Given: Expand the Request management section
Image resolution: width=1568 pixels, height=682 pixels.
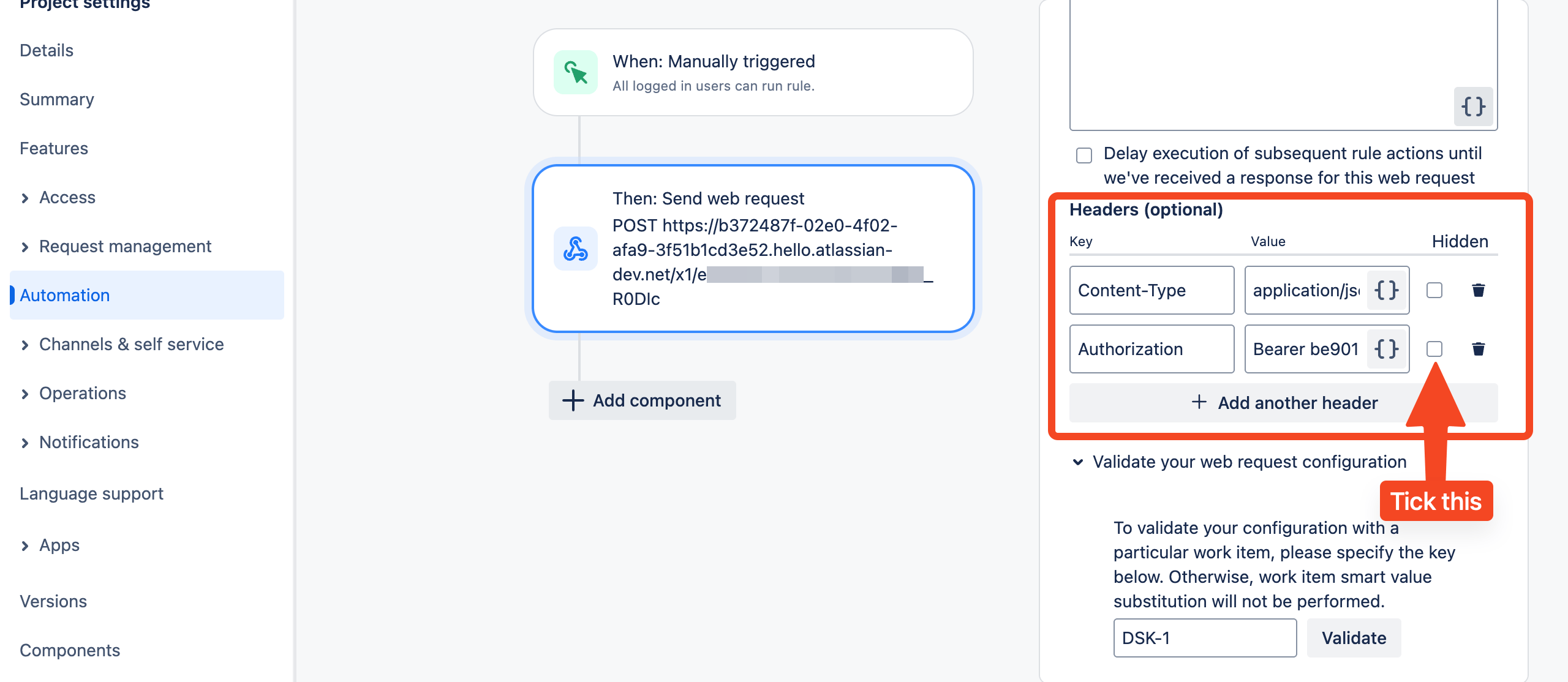Looking at the screenshot, I should click(x=24, y=247).
